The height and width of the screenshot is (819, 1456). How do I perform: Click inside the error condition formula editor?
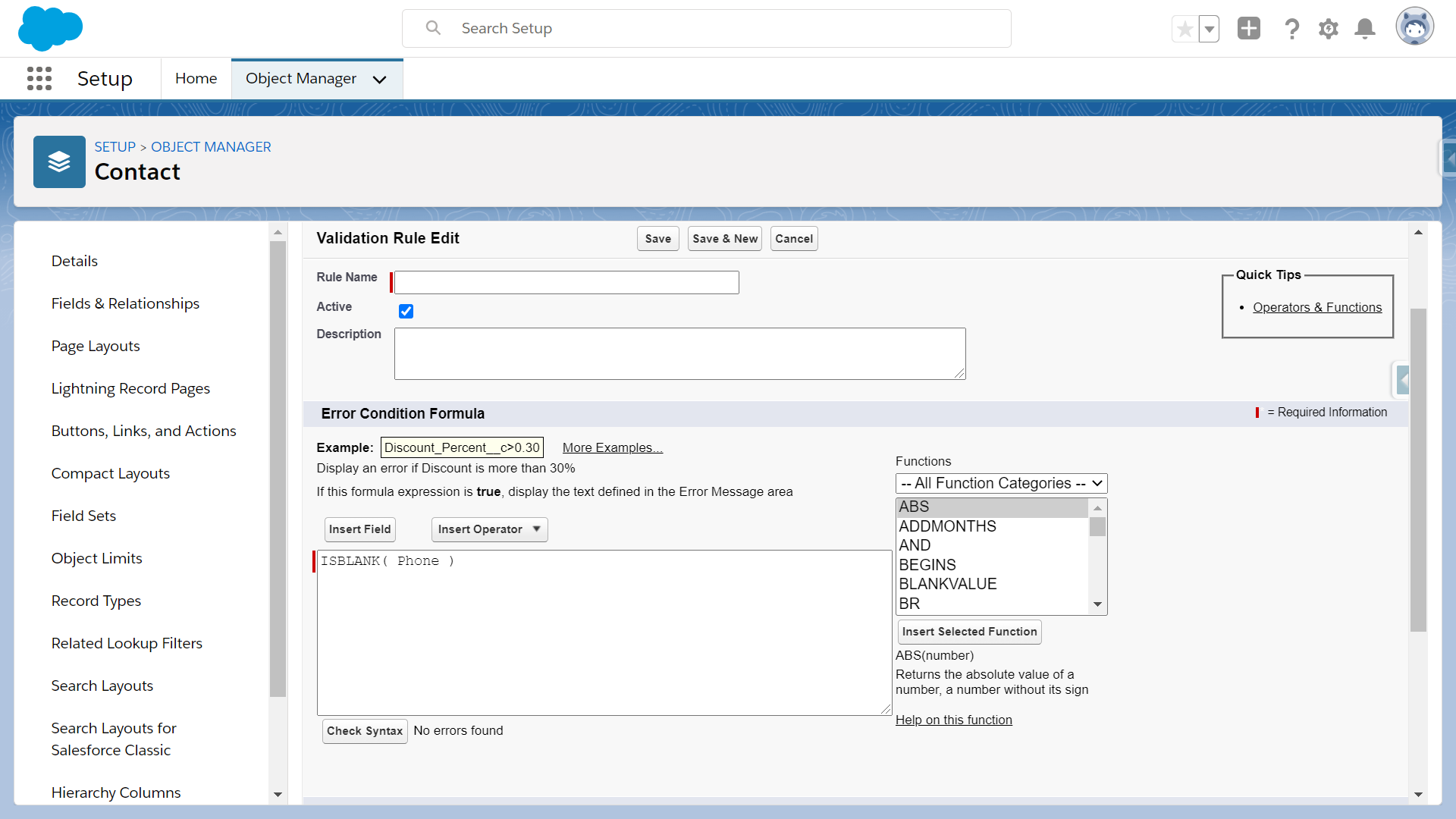[604, 632]
